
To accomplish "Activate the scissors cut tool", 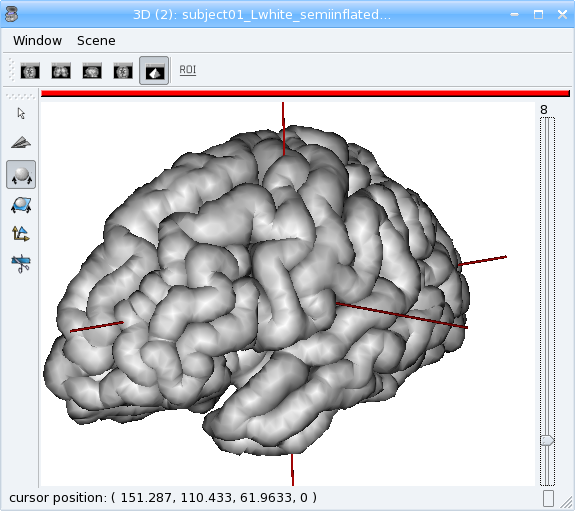I will 21,263.
